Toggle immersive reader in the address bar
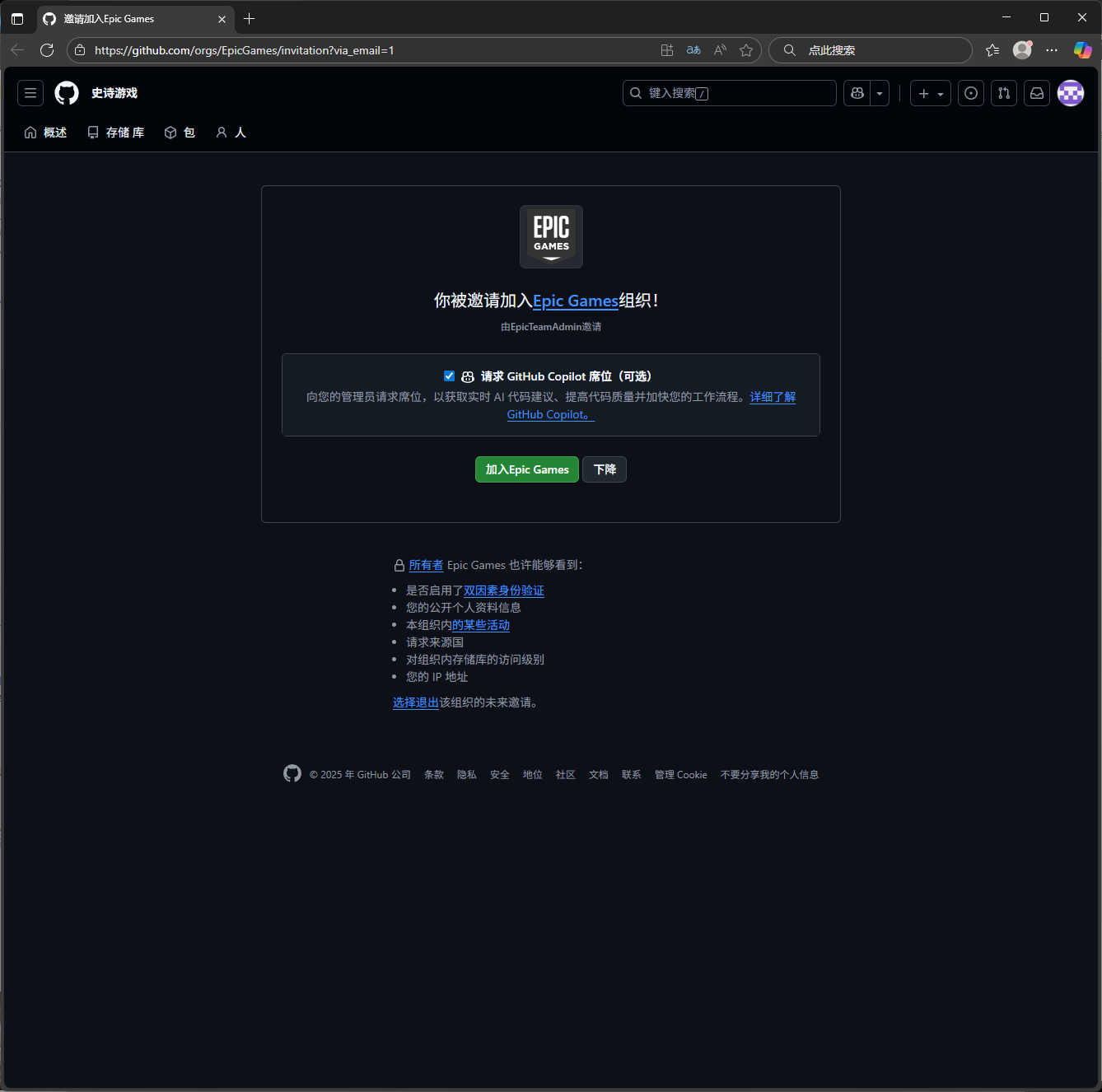The image size is (1102, 1092). tap(719, 50)
